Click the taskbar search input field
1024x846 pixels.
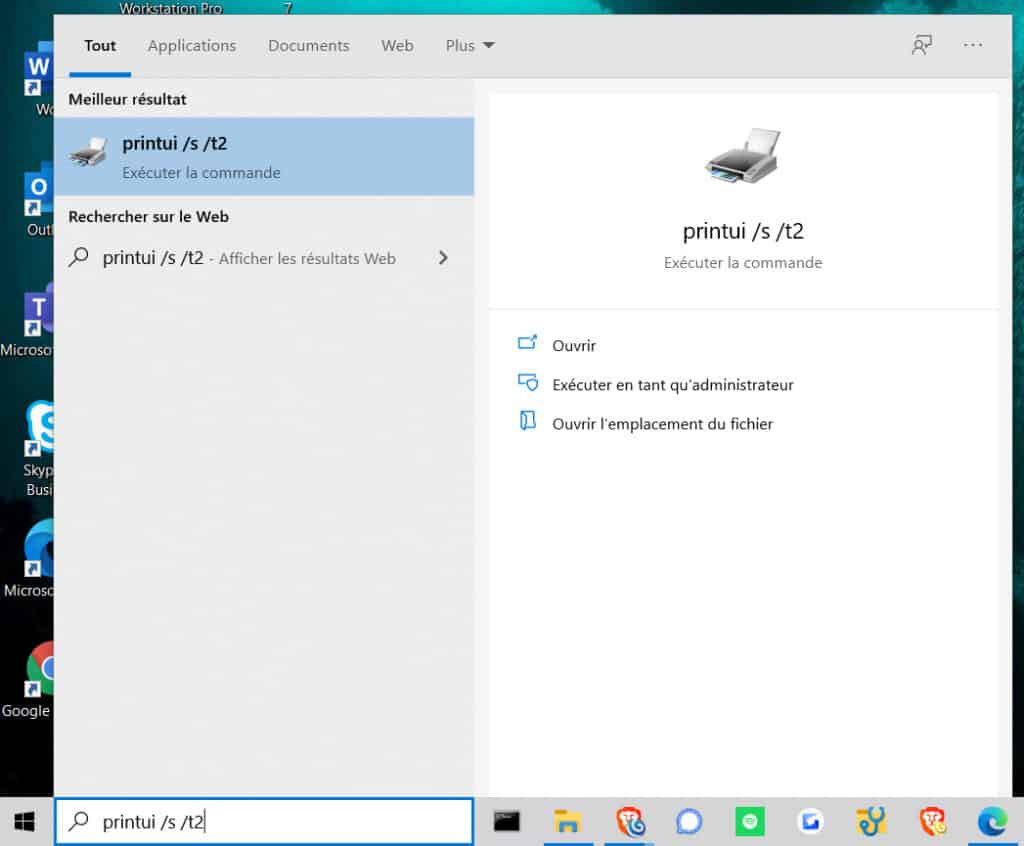[x=264, y=821]
